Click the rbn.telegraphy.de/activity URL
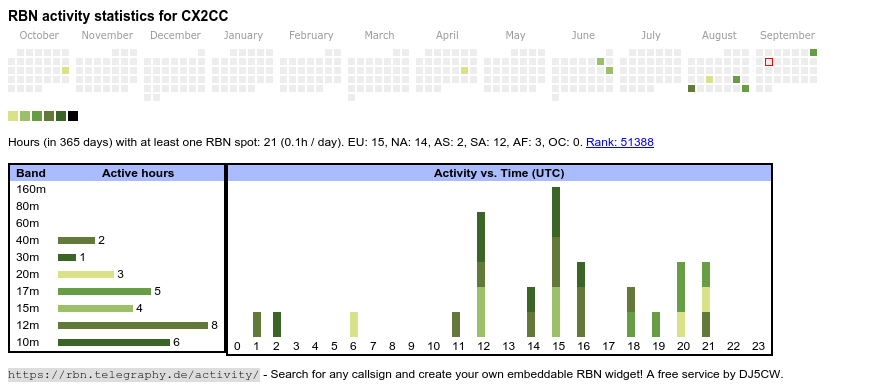This screenshot has height=390, width=870. point(134,374)
